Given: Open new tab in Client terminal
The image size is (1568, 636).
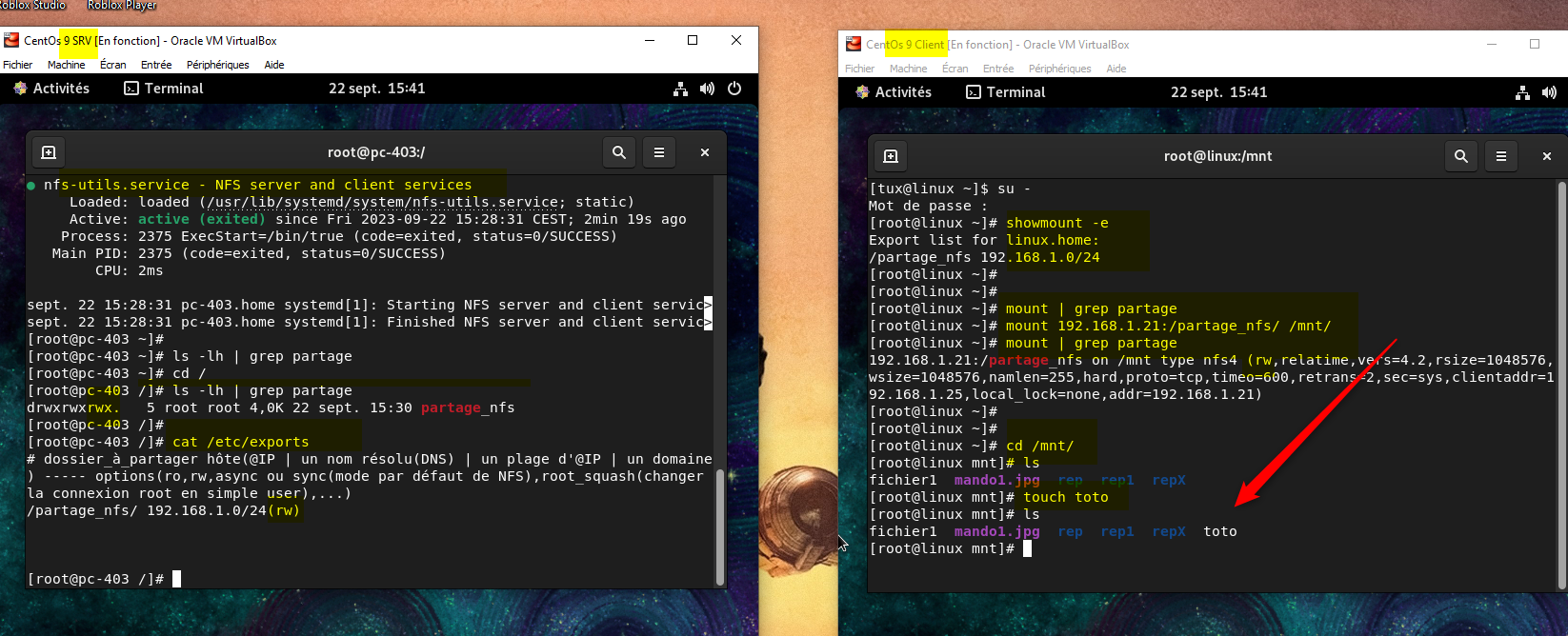Looking at the screenshot, I should 891,156.
